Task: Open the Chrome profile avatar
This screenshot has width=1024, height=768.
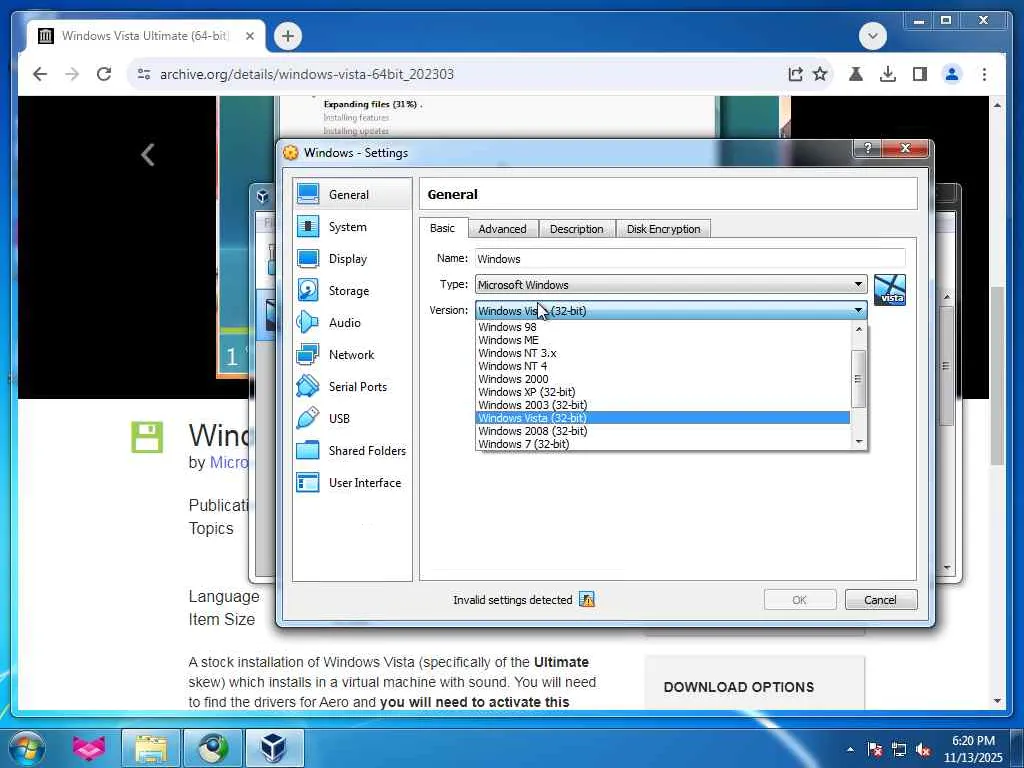Action: tap(952, 74)
